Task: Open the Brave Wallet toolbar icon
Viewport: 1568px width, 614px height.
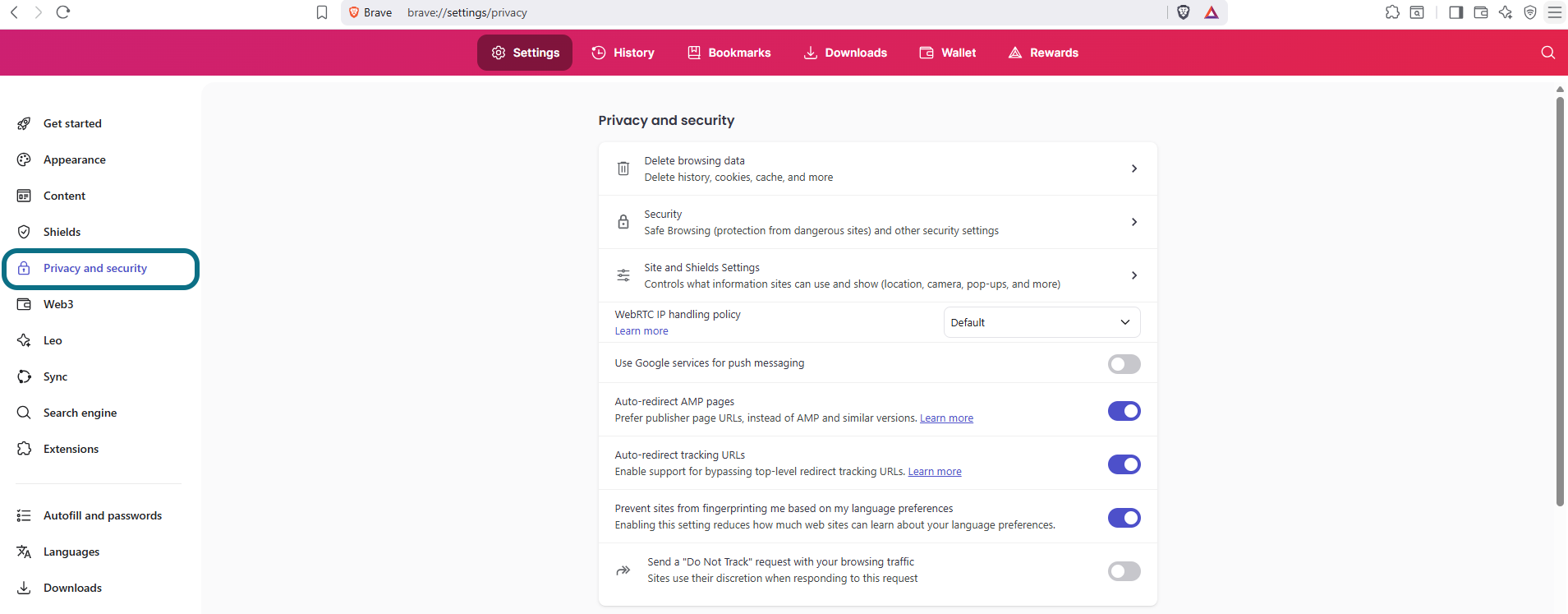Action: coord(1481,12)
